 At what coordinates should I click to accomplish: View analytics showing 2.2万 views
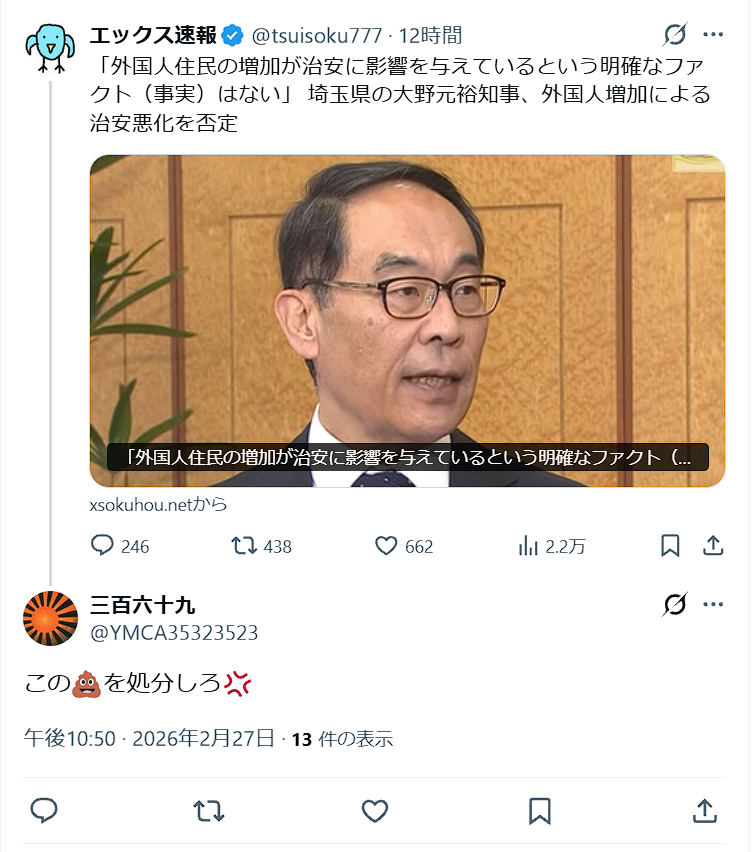pyautogui.click(x=552, y=546)
